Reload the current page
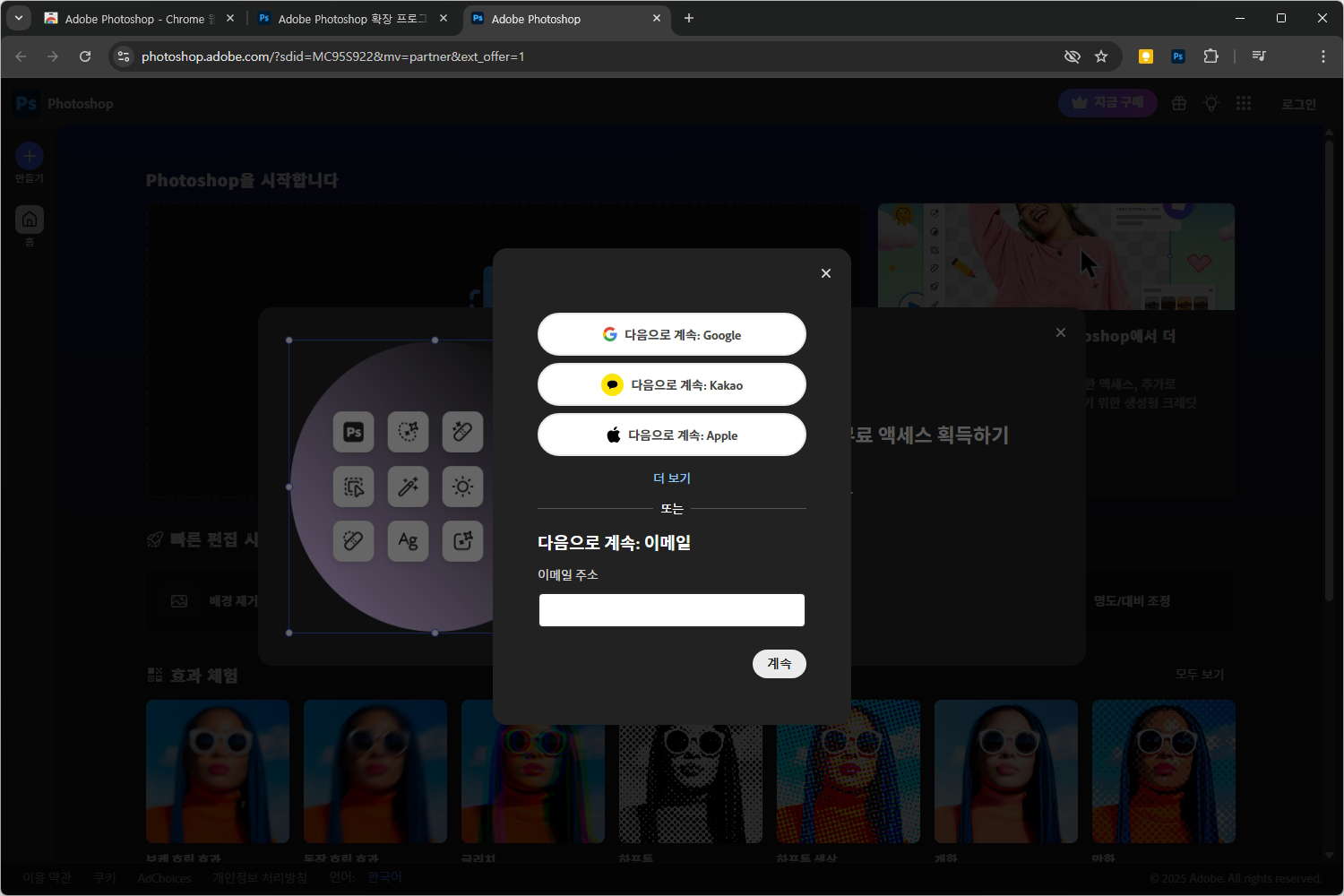 pos(85,56)
